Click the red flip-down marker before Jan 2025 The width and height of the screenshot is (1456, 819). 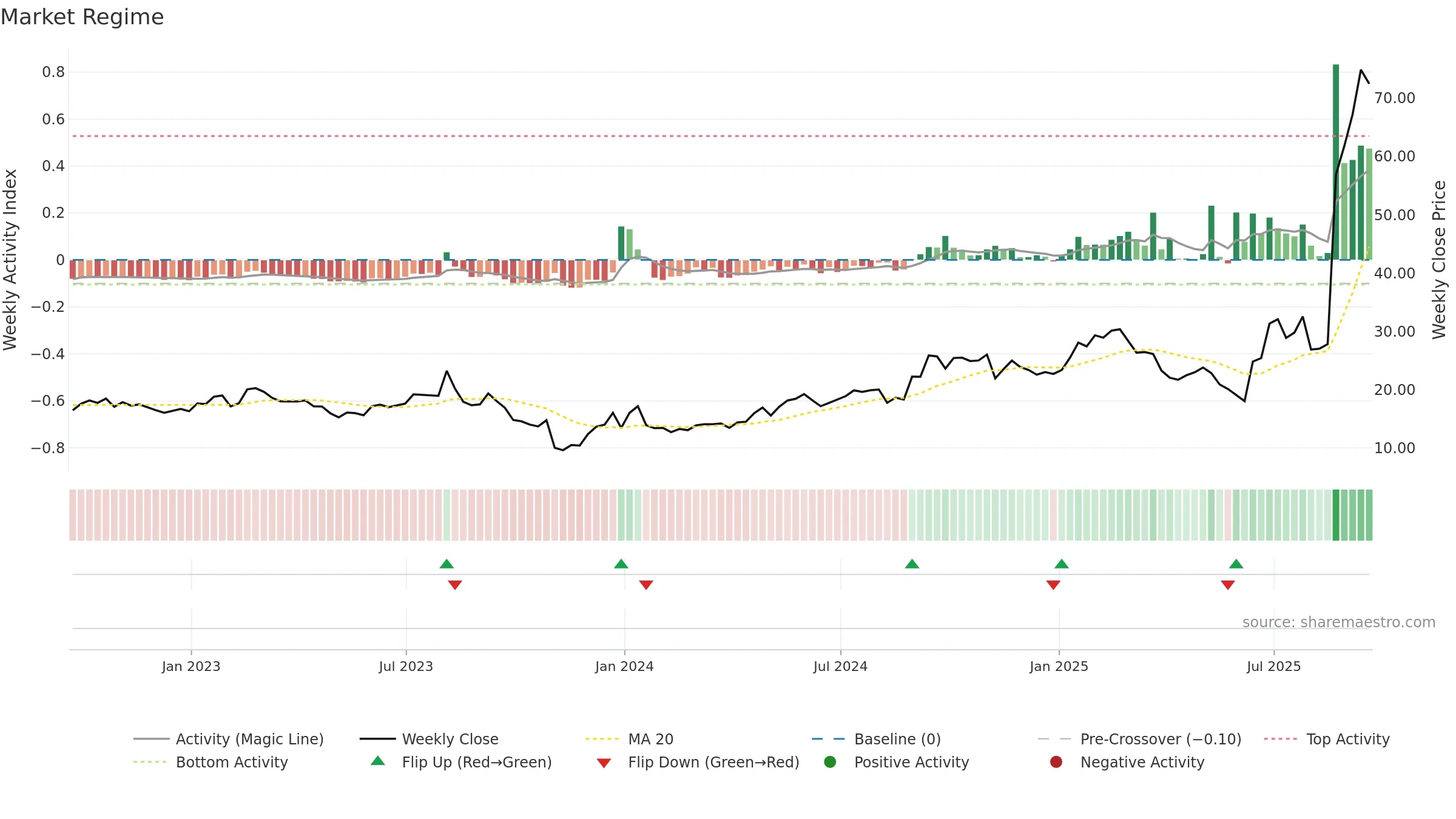(1053, 585)
